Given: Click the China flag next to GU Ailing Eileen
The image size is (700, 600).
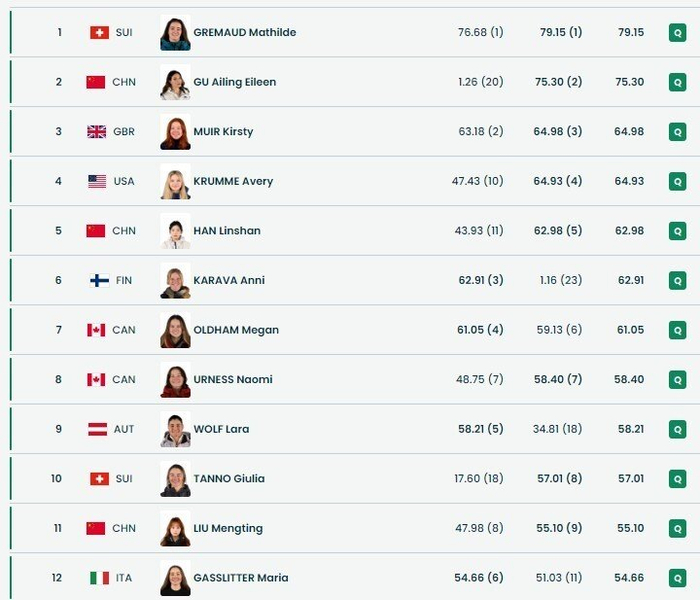Looking at the screenshot, I should [x=96, y=82].
